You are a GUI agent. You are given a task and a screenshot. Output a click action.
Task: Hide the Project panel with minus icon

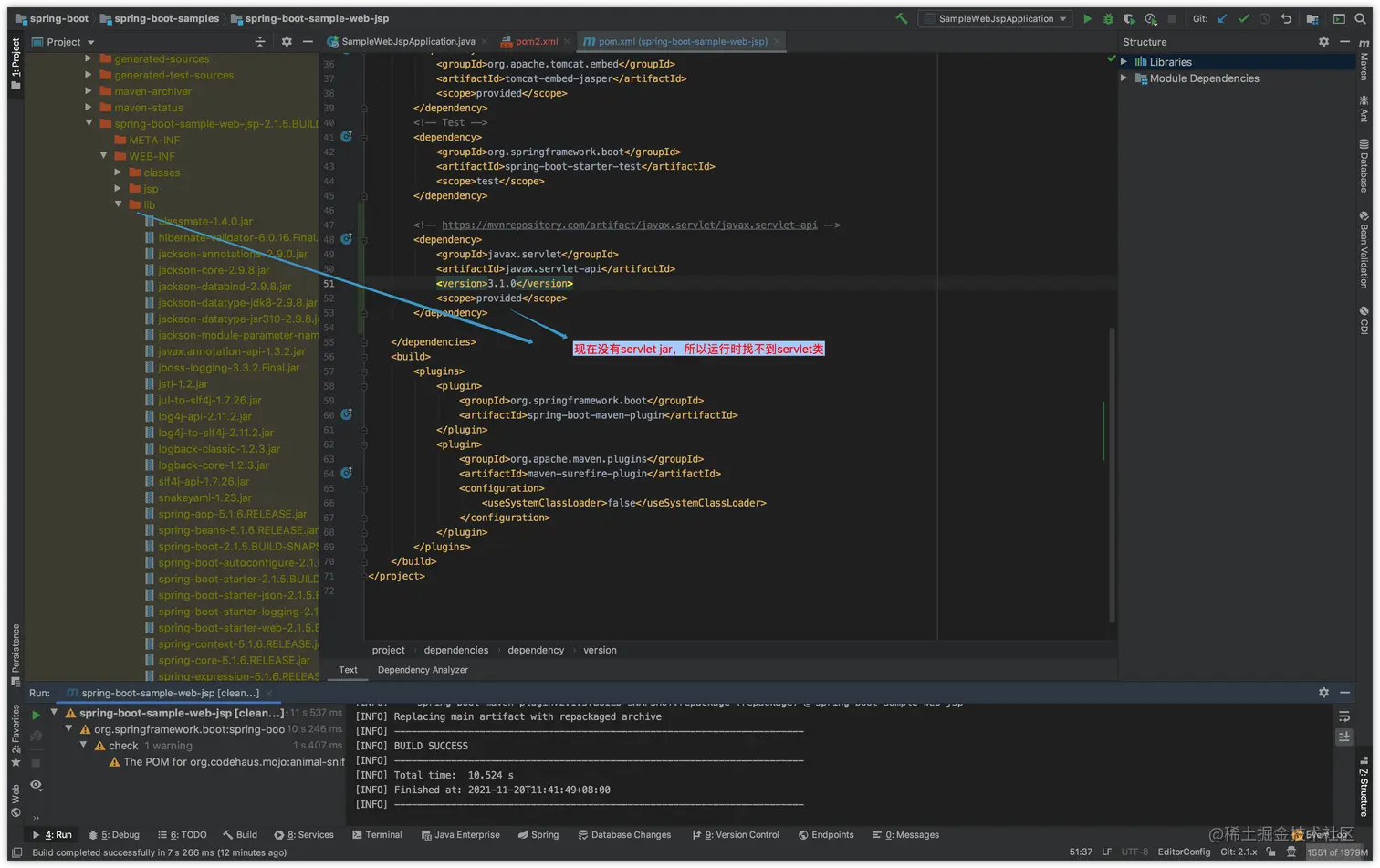tap(308, 42)
